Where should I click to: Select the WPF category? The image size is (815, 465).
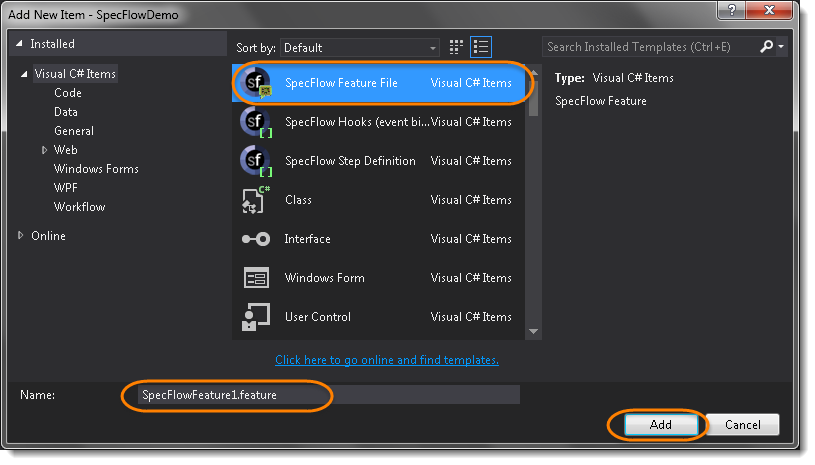pos(65,188)
